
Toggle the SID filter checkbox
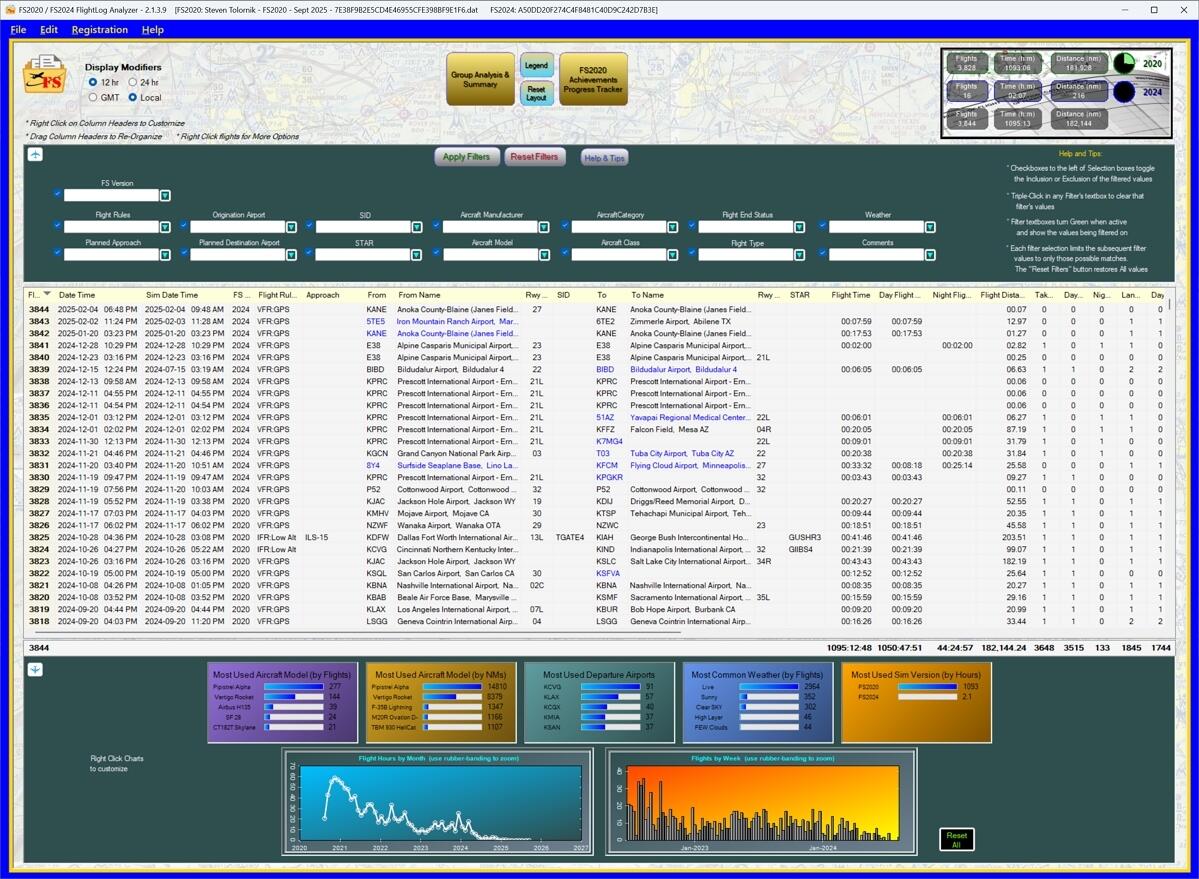coord(309,225)
